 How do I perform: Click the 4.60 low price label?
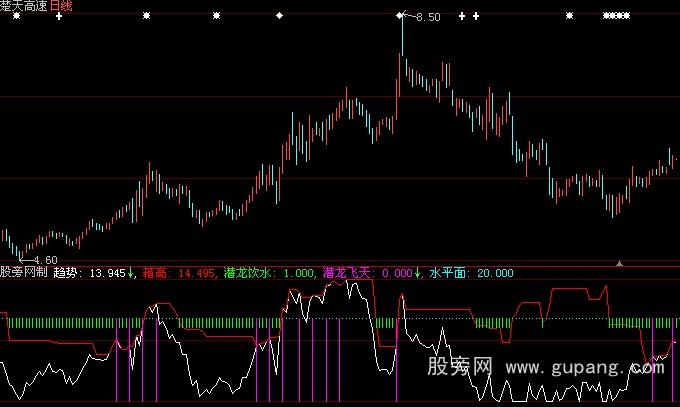click(46, 260)
